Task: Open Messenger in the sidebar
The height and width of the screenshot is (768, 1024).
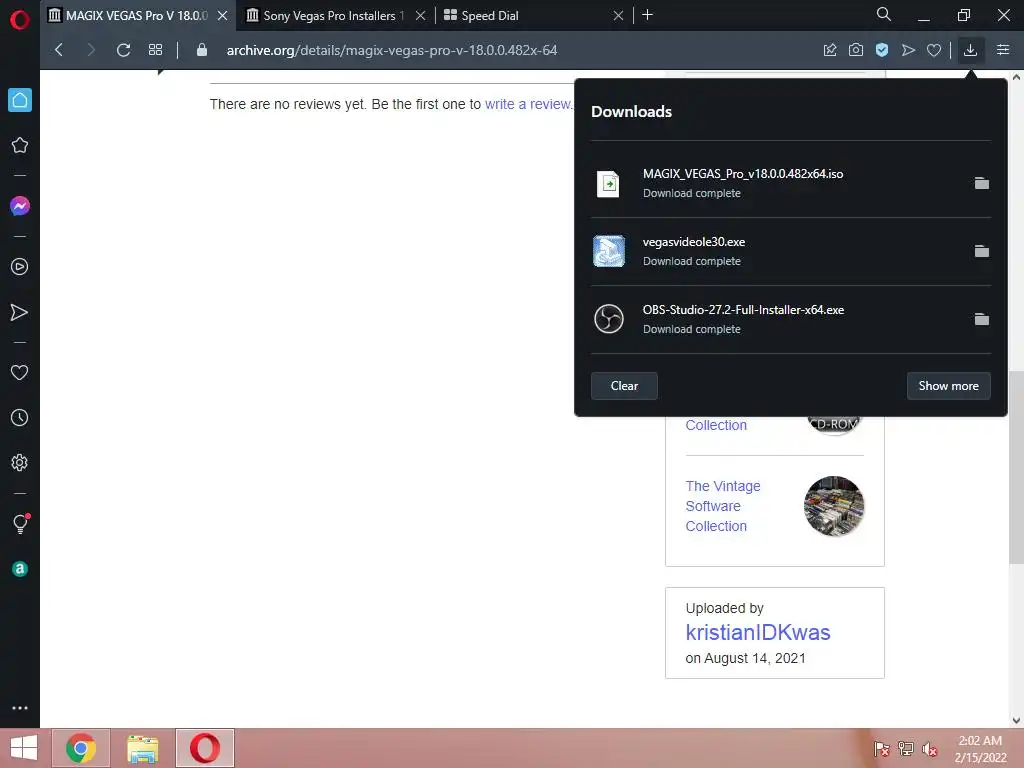Action: point(20,206)
